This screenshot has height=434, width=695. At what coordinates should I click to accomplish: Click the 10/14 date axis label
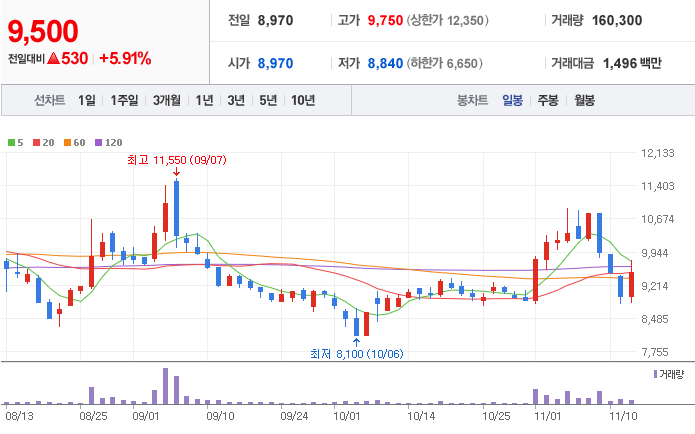point(421,416)
